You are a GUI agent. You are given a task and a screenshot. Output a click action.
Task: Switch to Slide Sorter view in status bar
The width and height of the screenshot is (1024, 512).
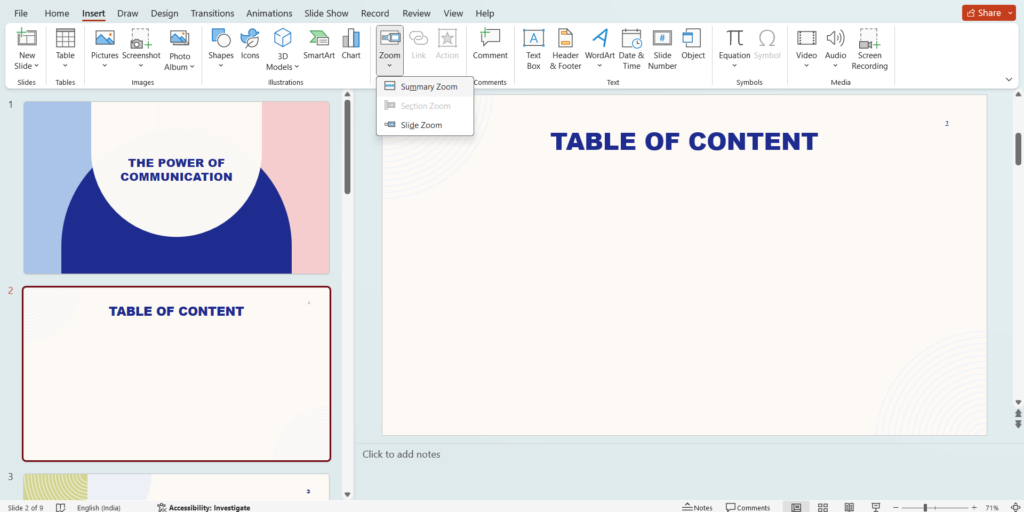click(822, 507)
